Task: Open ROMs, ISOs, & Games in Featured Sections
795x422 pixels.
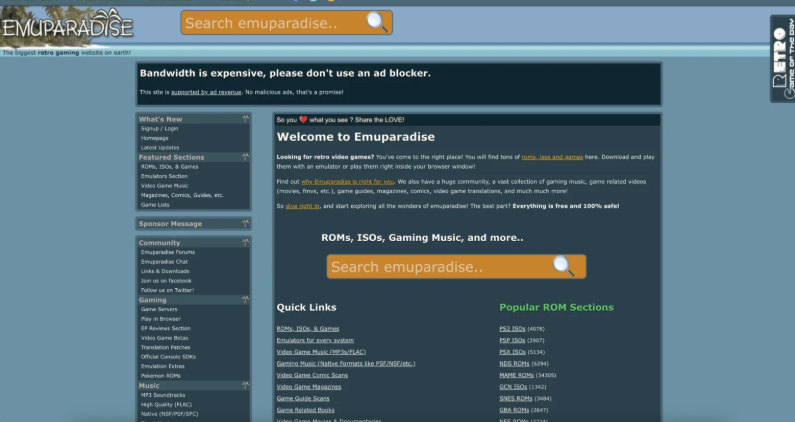Action: (x=169, y=167)
